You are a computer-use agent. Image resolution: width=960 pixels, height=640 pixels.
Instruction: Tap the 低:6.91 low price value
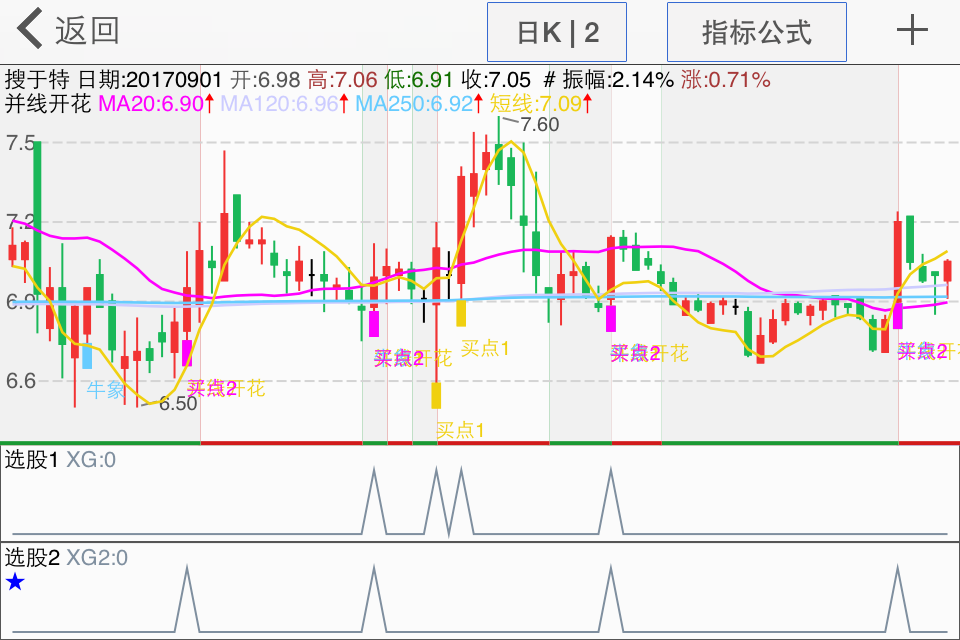click(x=419, y=80)
